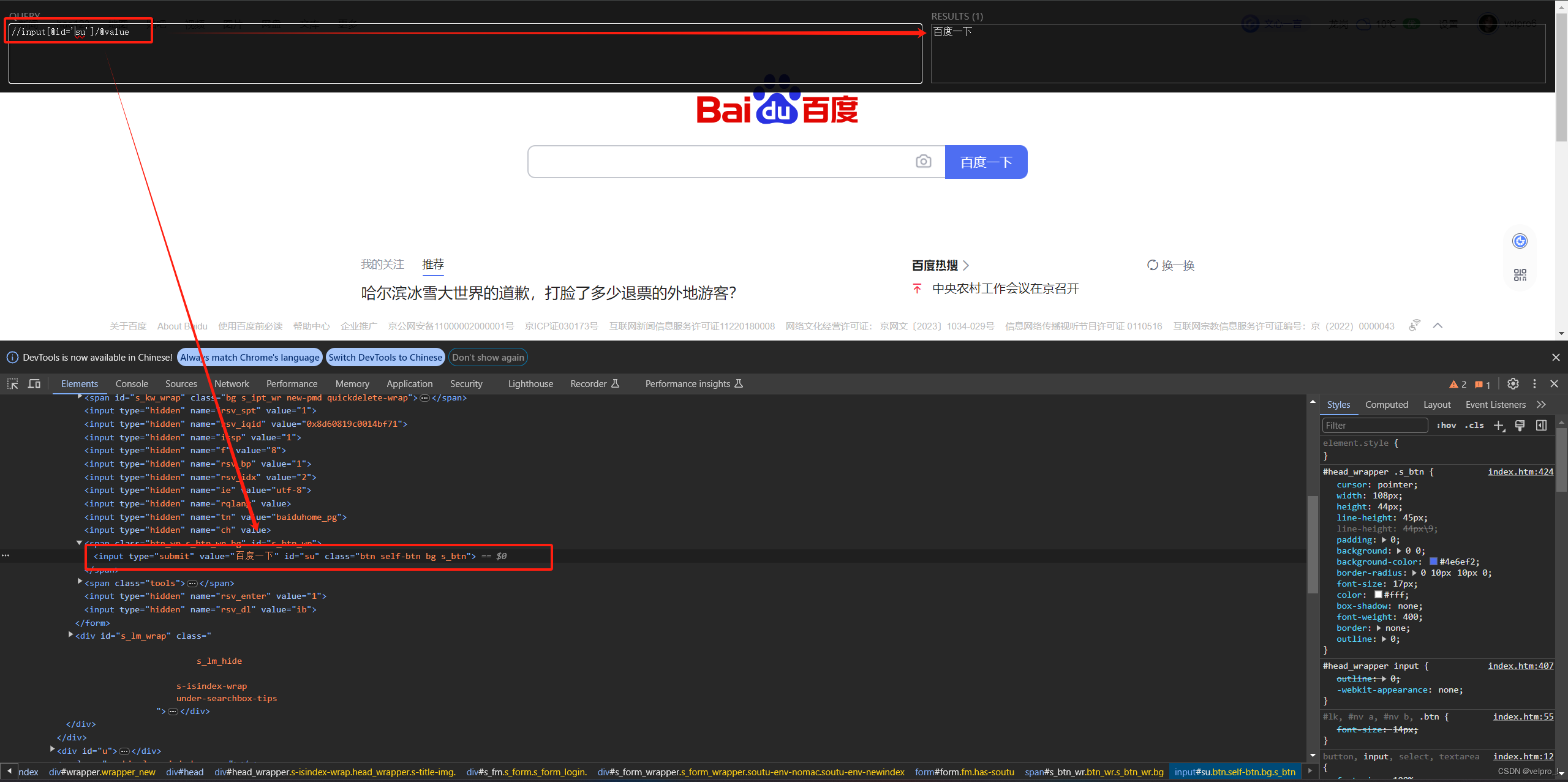Click the 中央农村工作会议在京召开 hot search link
Image resolution: width=1568 pixels, height=782 pixels.
[1006, 288]
